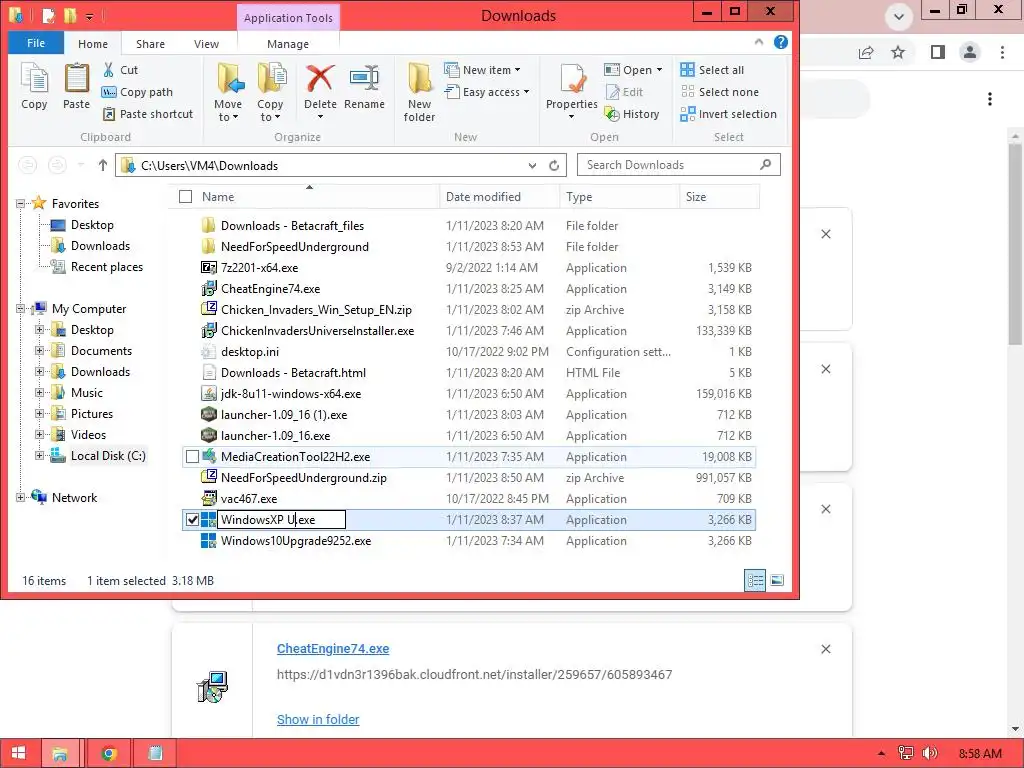Untick the checkbox for the WindowsXP file

[192, 520]
